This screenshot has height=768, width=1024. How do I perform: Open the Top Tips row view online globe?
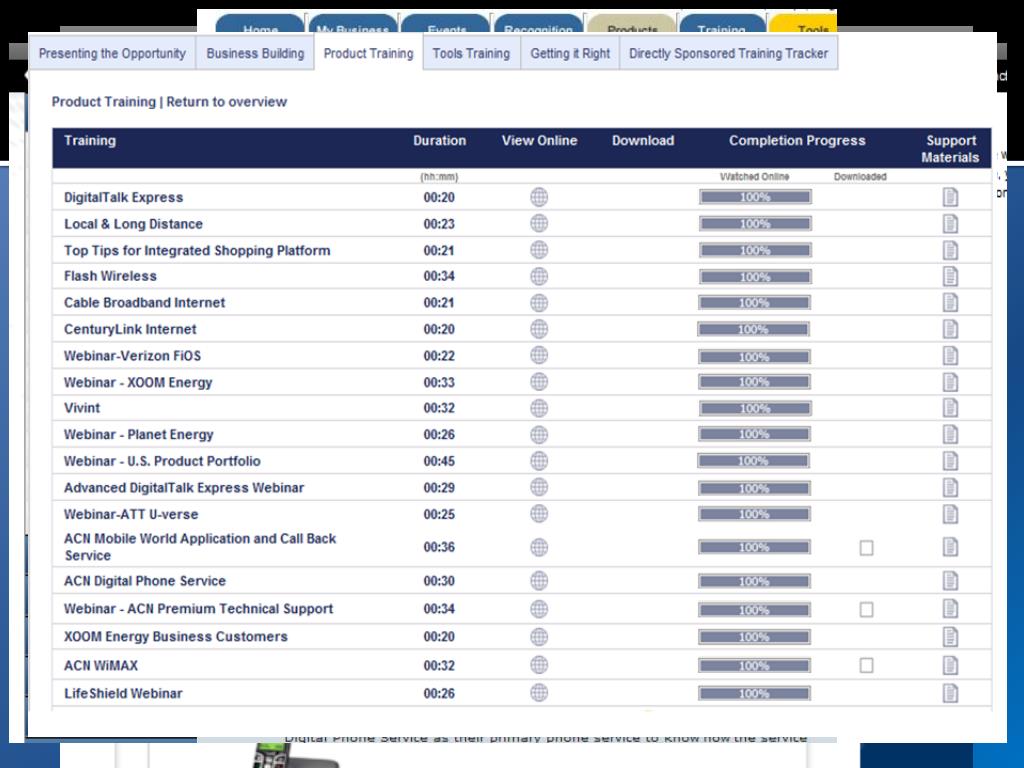(x=539, y=250)
